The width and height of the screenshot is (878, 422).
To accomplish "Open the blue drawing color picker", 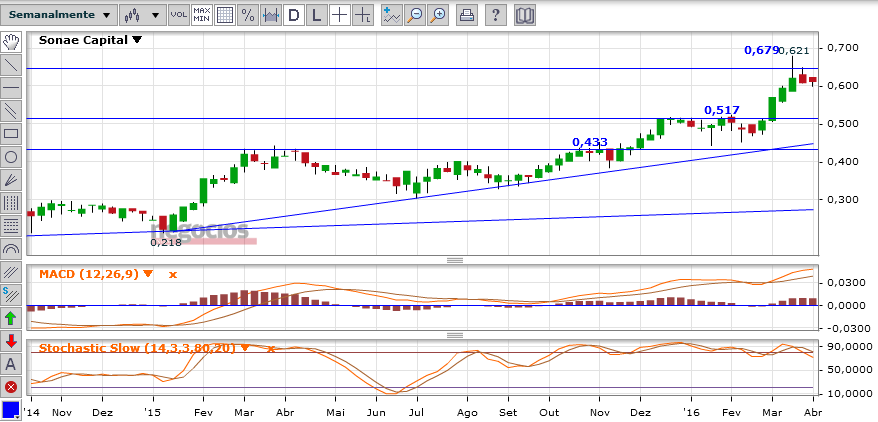I will pos(11,410).
